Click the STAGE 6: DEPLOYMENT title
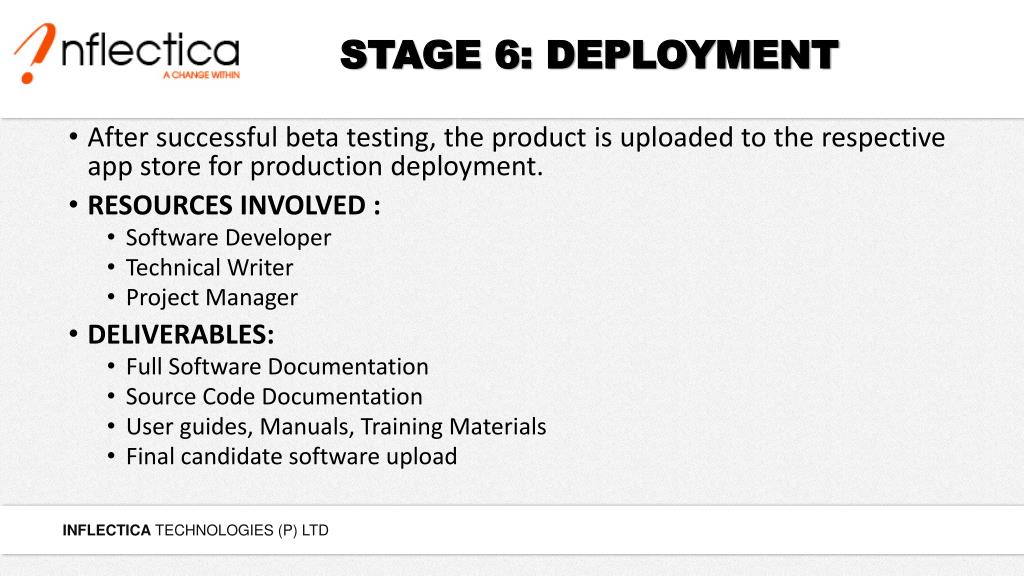This screenshot has width=1024, height=576. click(589, 55)
